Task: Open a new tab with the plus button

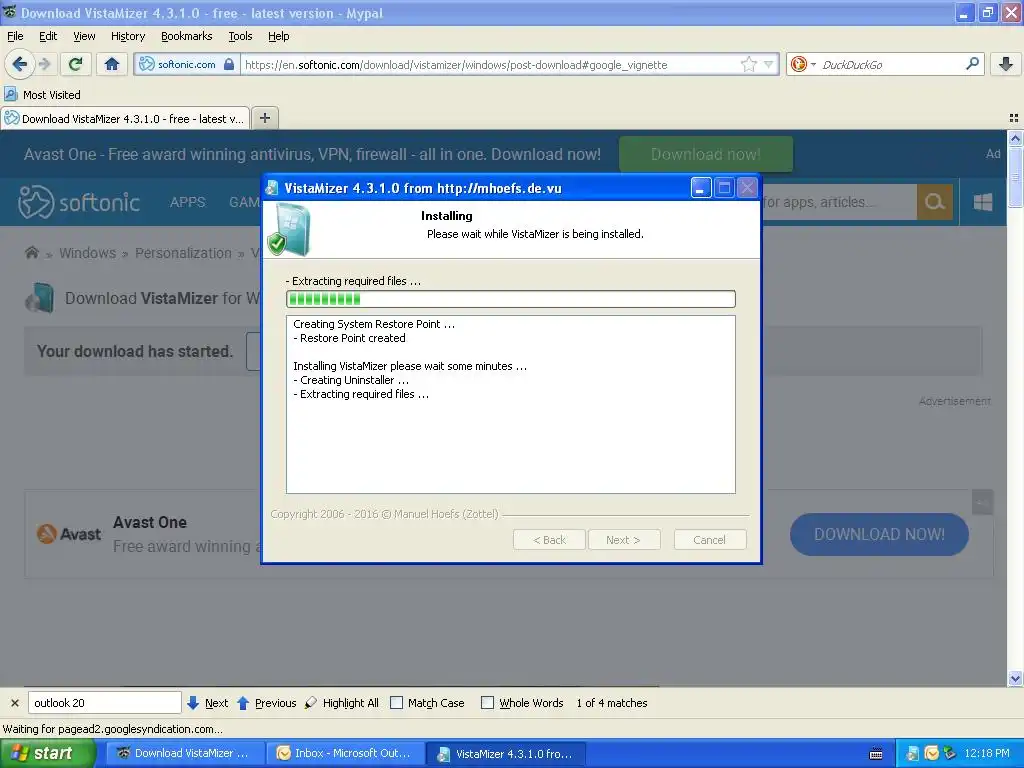Action: [x=264, y=118]
